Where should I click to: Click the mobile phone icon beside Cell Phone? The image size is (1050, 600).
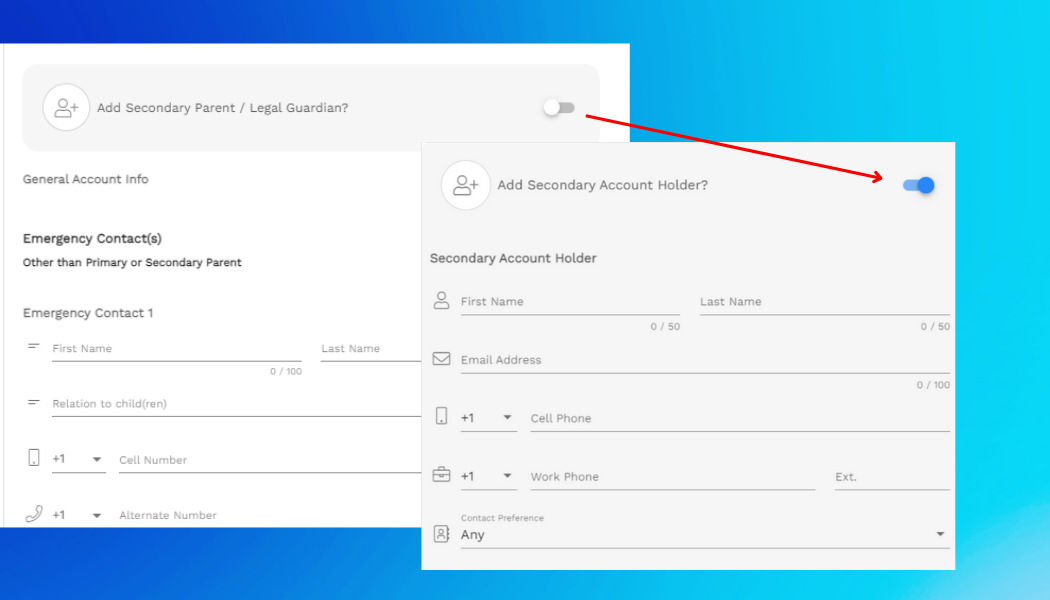tap(441, 416)
